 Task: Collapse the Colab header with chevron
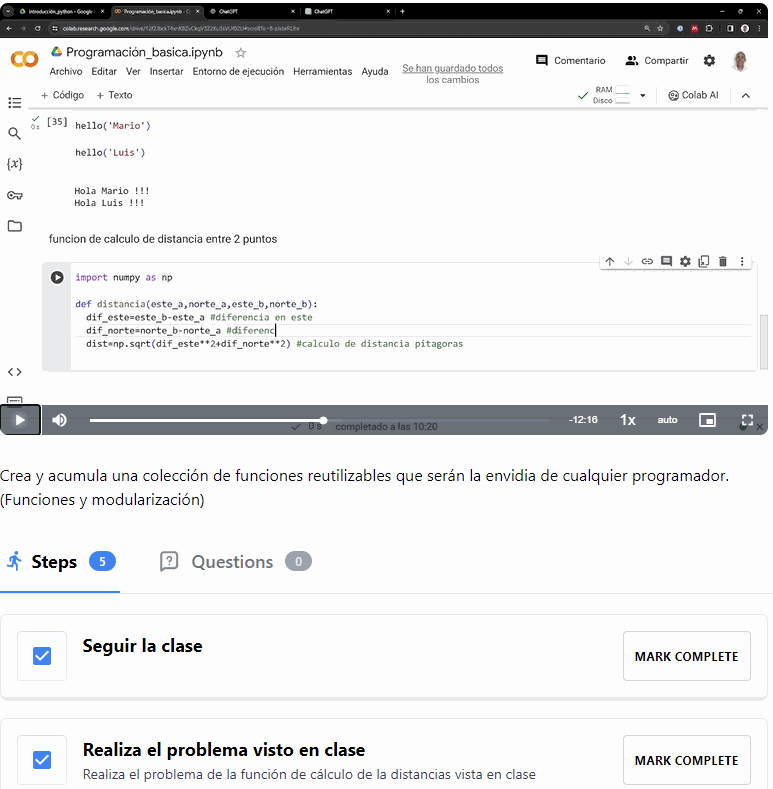pos(746,96)
